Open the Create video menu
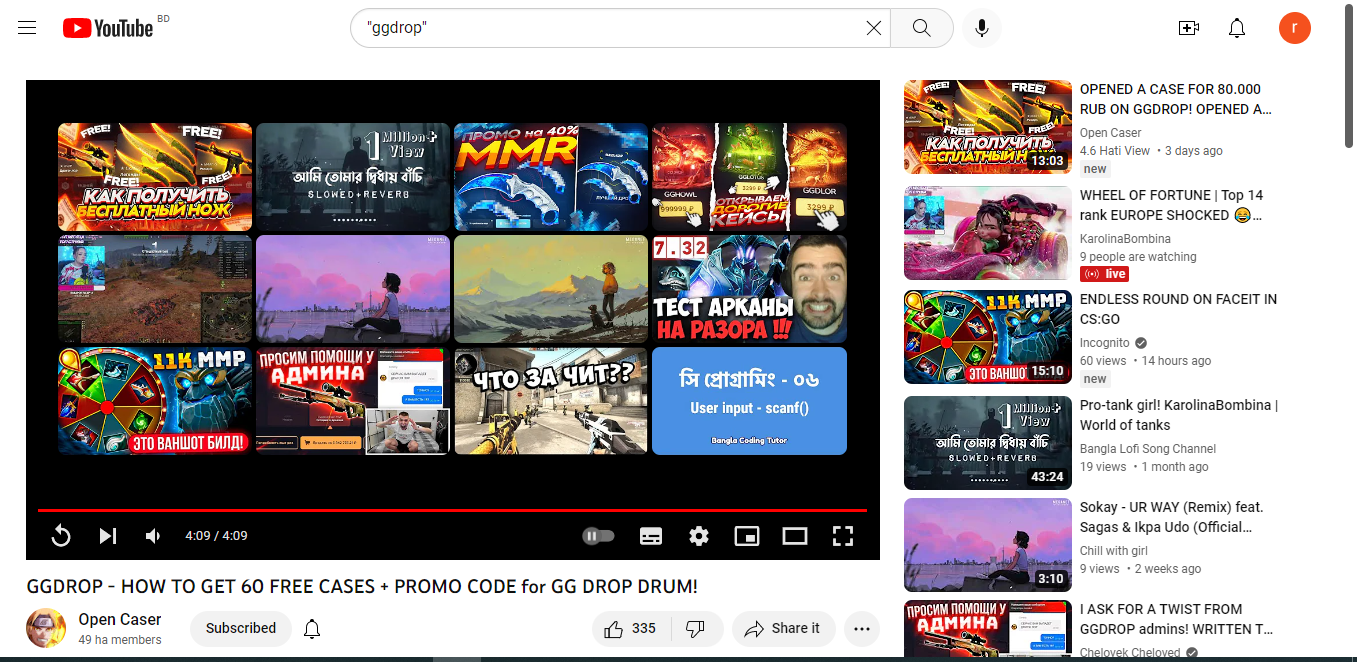1357x662 pixels. coord(1189,28)
